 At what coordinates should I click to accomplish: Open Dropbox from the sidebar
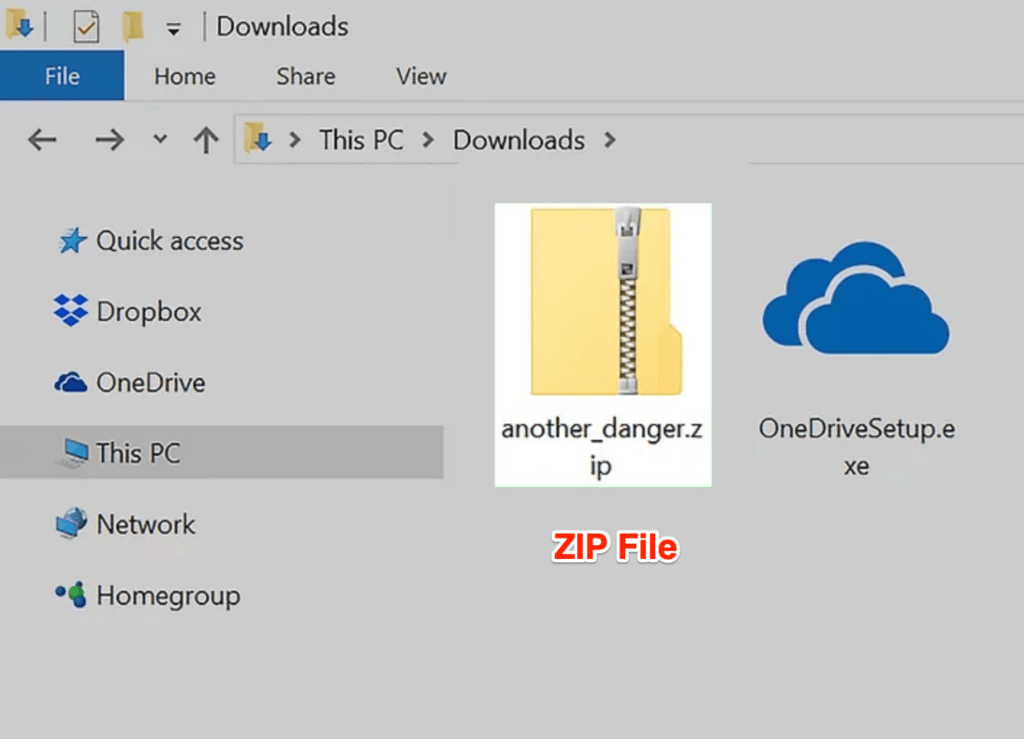148,312
